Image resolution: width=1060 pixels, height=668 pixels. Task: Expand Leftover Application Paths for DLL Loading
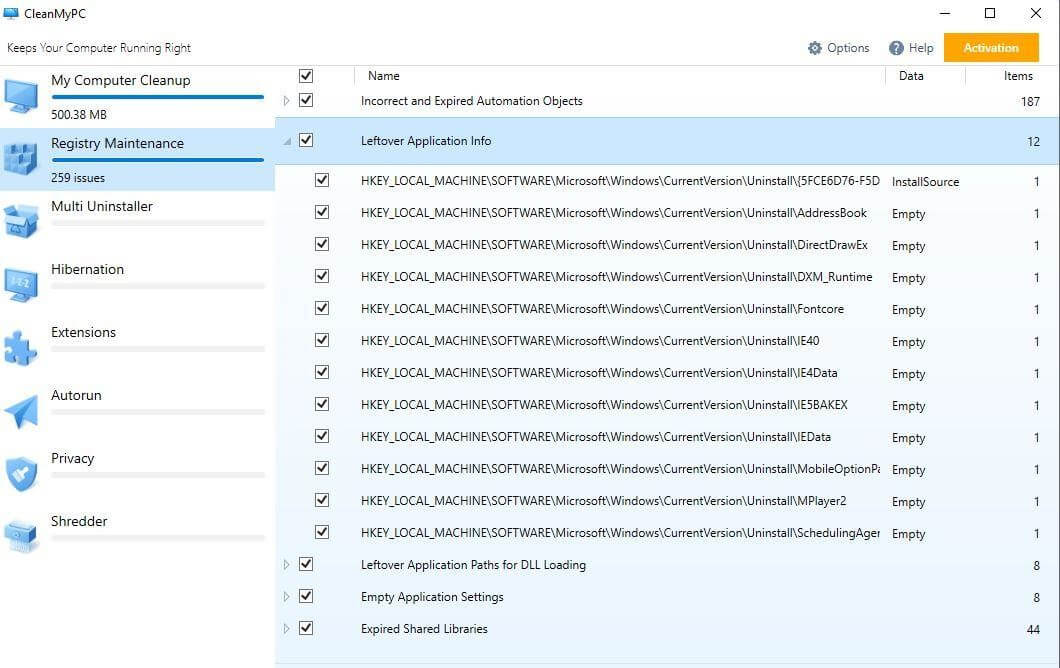pyautogui.click(x=286, y=565)
